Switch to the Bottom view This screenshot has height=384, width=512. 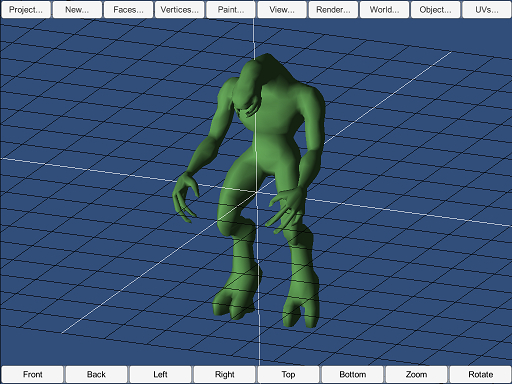click(x=352, y=374)
